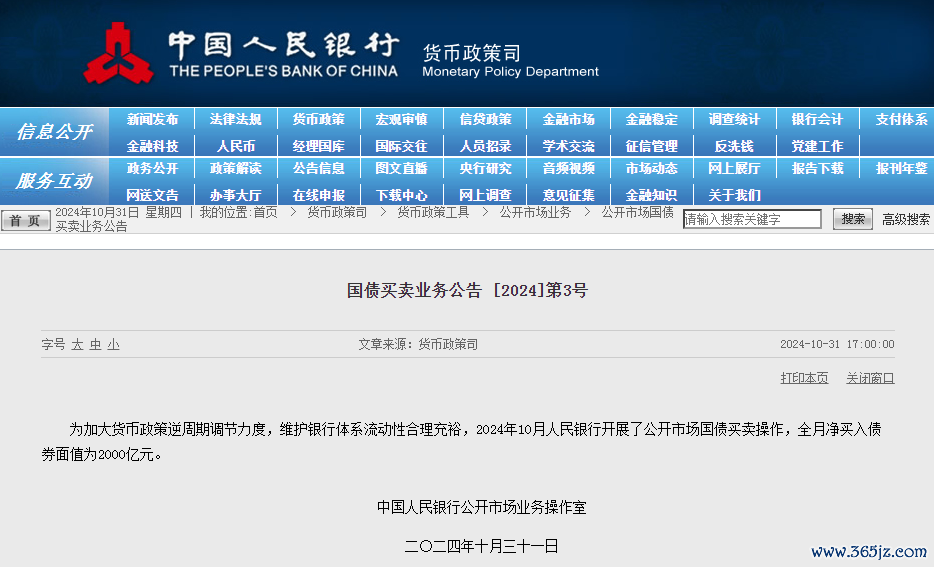The width and height of the screenshot is (934, 567).
Task: Open 下载中心 menu item
Action: (401, 195)
